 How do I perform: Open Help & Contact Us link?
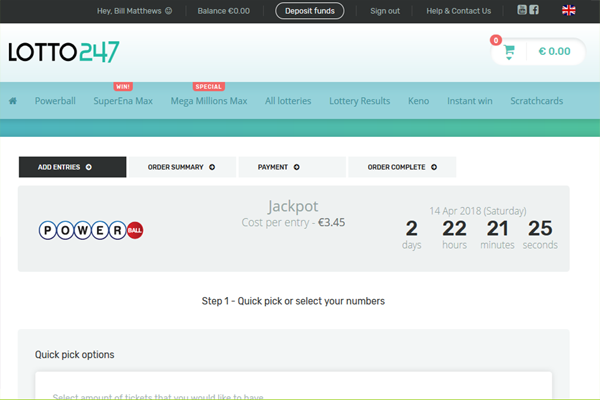[458, 11]
